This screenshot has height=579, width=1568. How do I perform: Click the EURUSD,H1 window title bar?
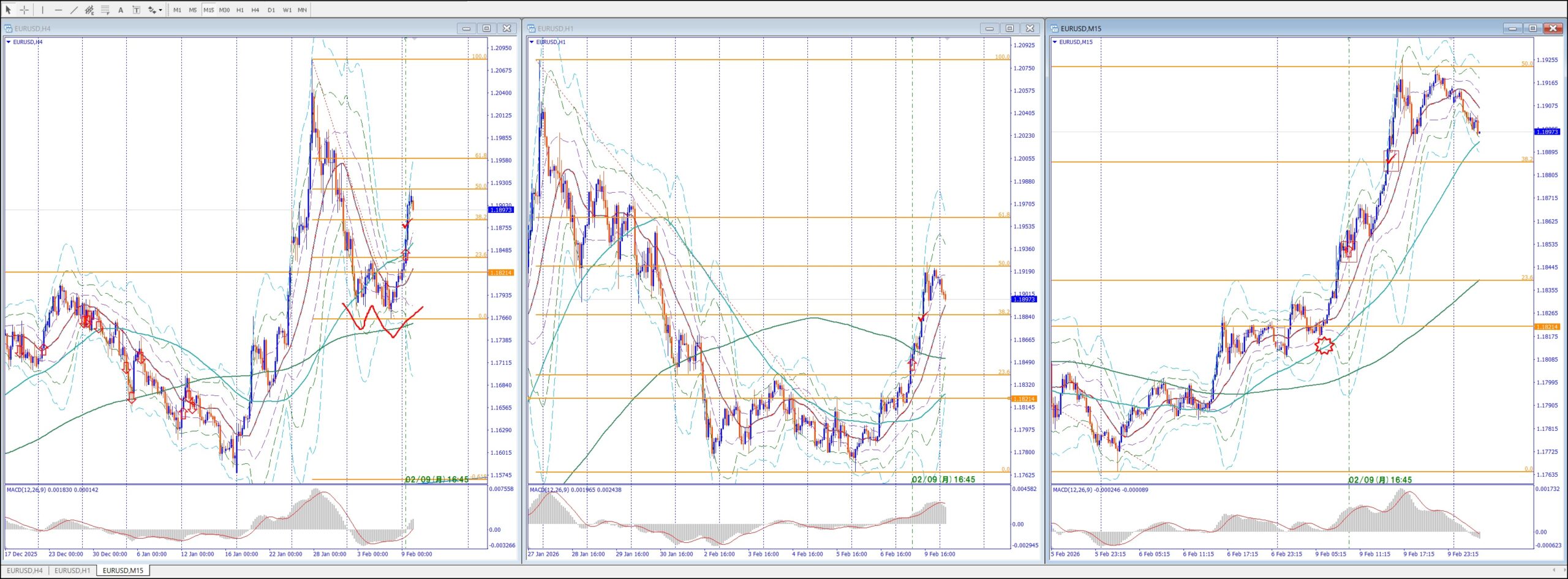(x=735, y=28)
